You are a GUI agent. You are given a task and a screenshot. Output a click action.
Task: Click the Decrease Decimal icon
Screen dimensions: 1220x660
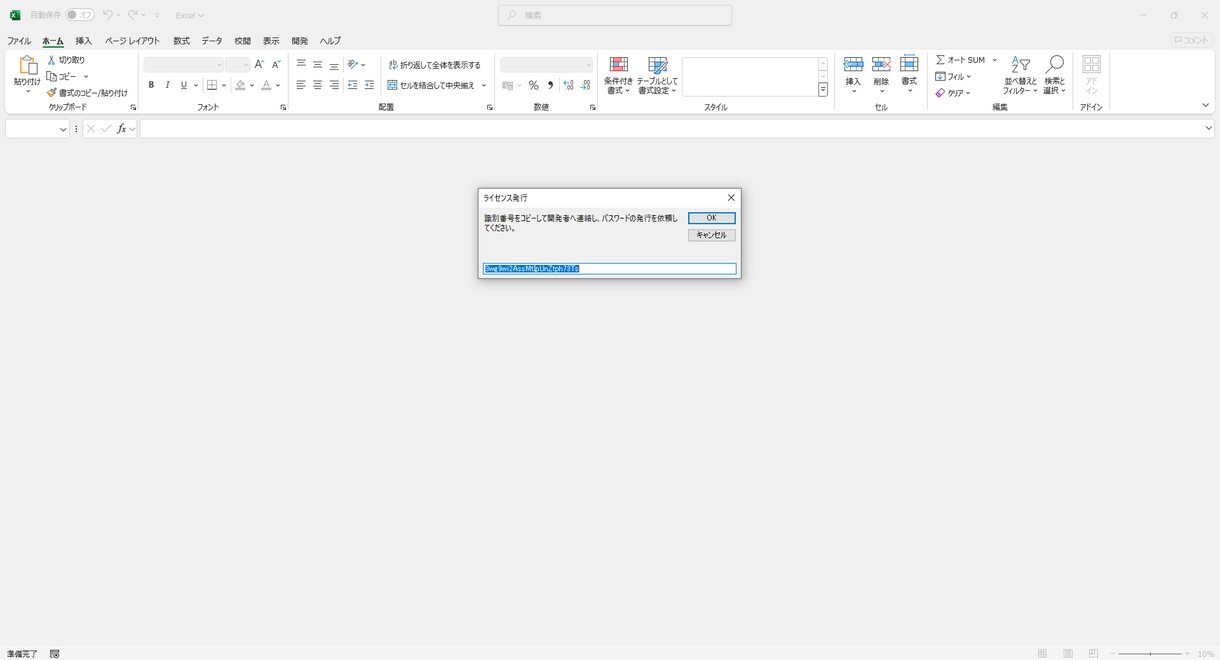click(x=585, y=86)
